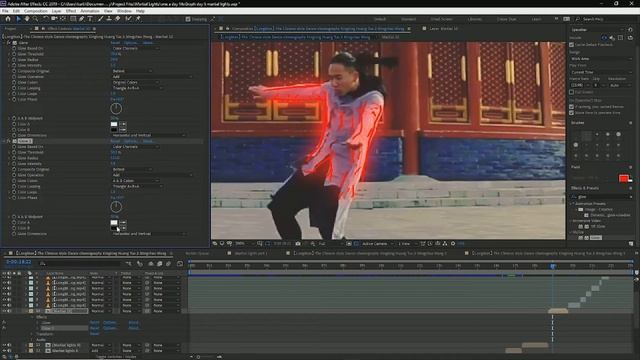Open the File menu
Image resolution: width=640 pixels, height=360 pixels.
tap(5, 11)
